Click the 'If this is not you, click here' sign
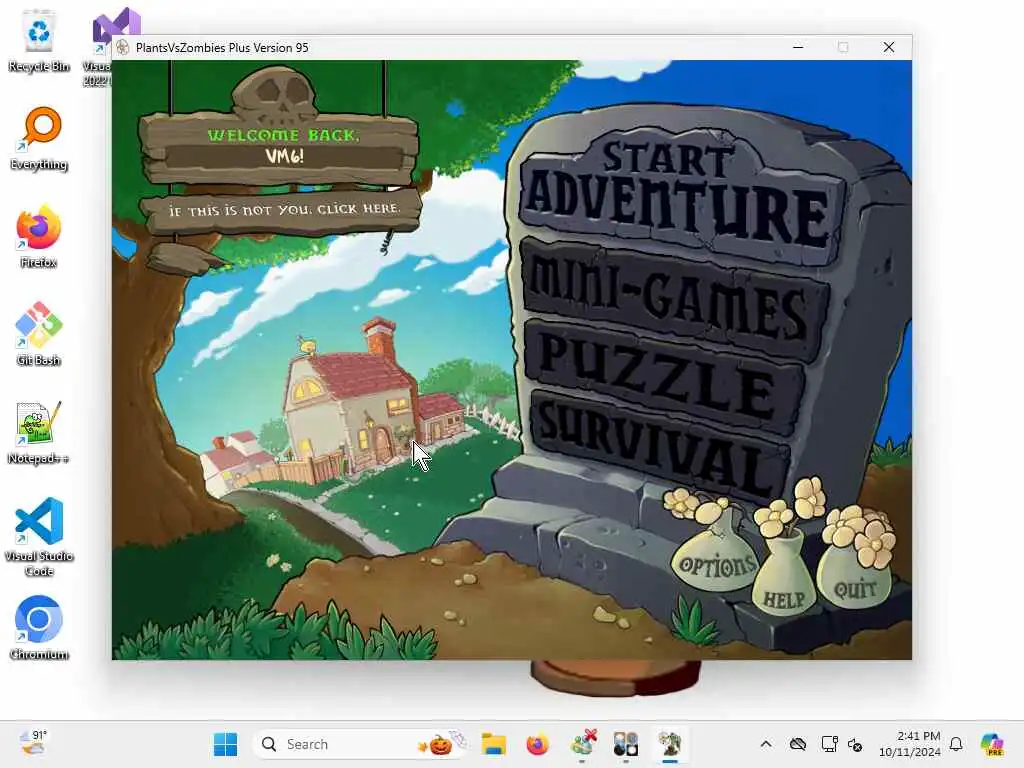The height and width of the screenshot is (768, 1024). pos(282,210)
